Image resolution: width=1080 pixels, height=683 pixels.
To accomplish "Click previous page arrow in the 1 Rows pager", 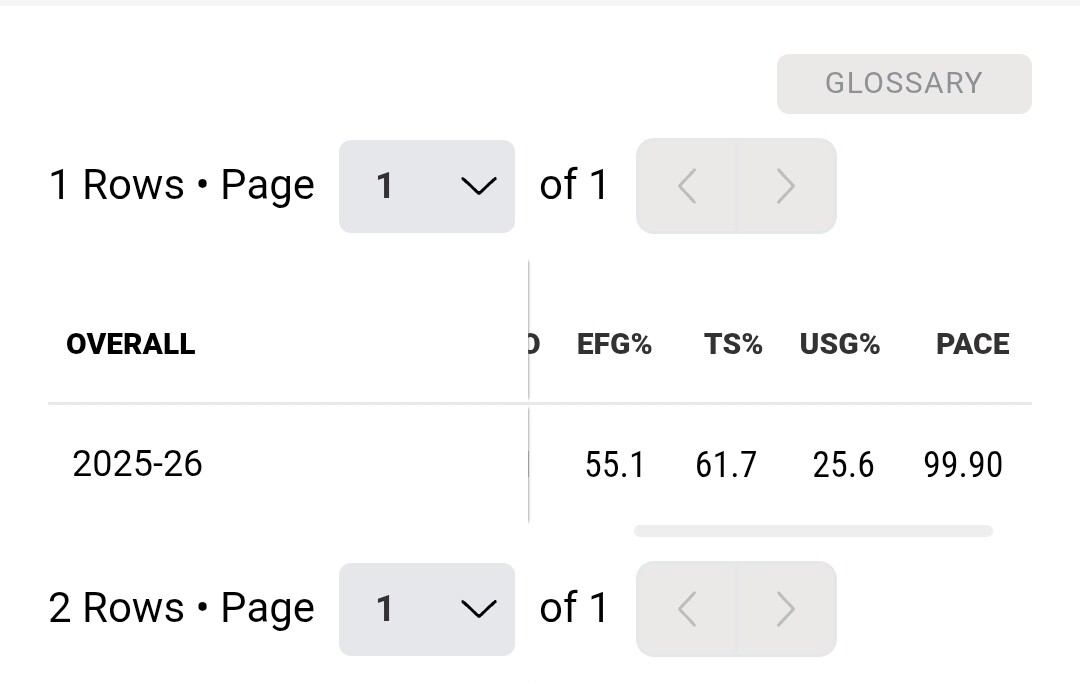I will [687, 186].
